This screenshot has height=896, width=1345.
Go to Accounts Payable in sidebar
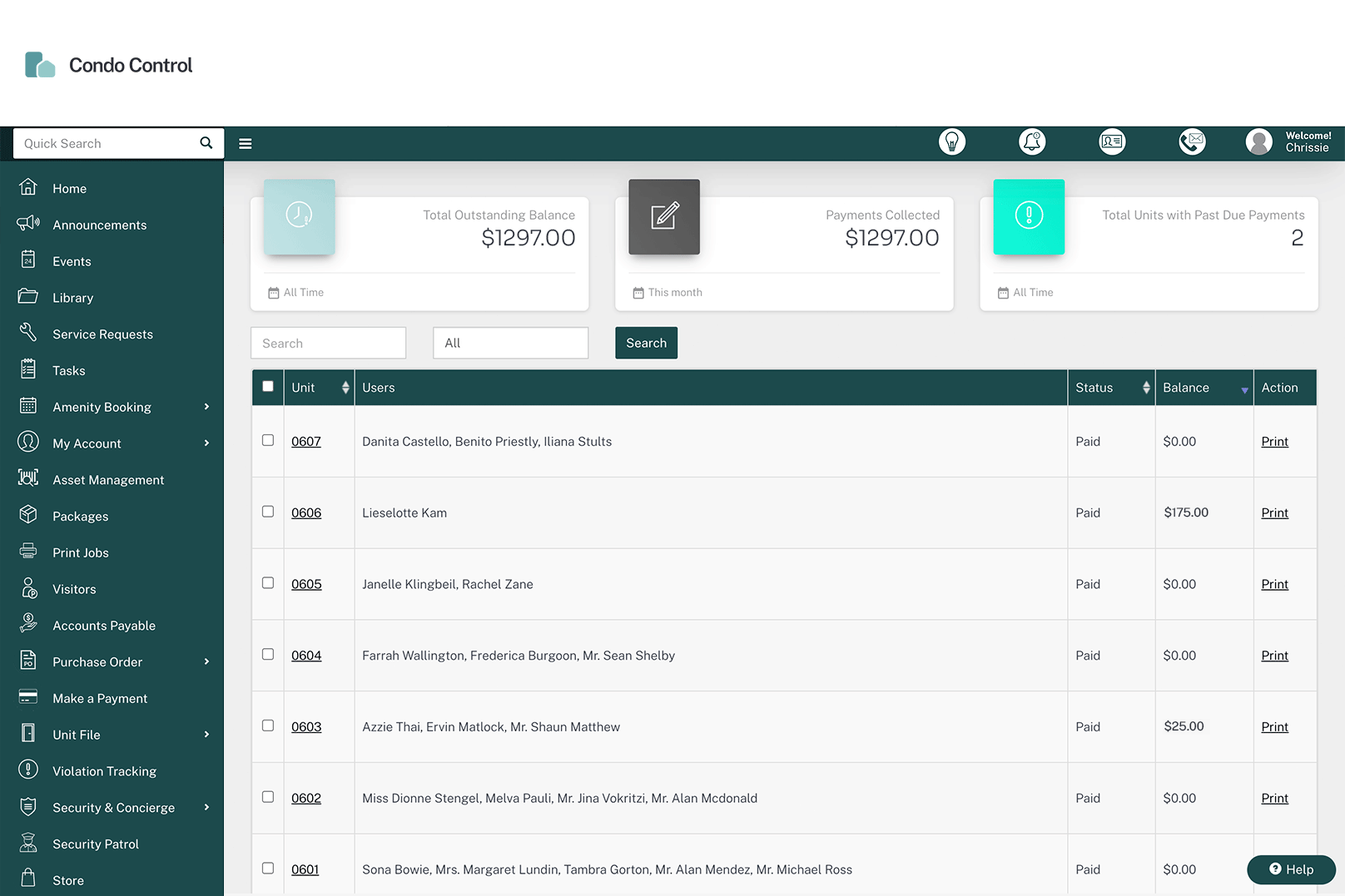[x=104, y=626]
